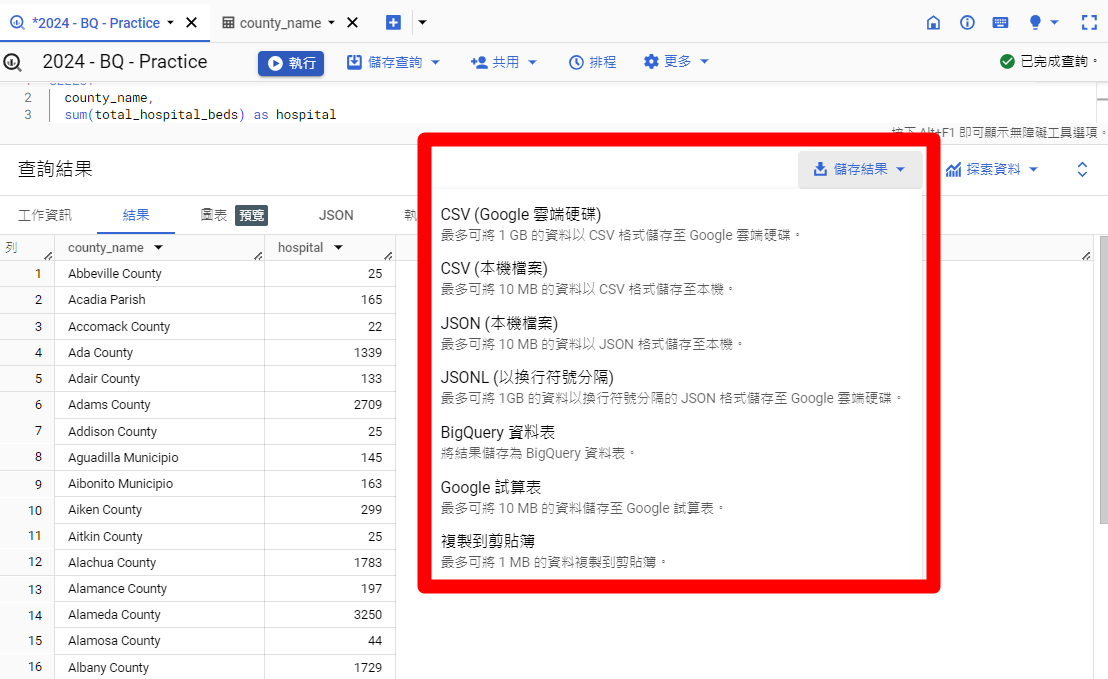Image resolution: width=1108 pixels, height=679 pixels.
Task: Expand the lightbulb dropdown arrow
Action: pos(1054,23)
